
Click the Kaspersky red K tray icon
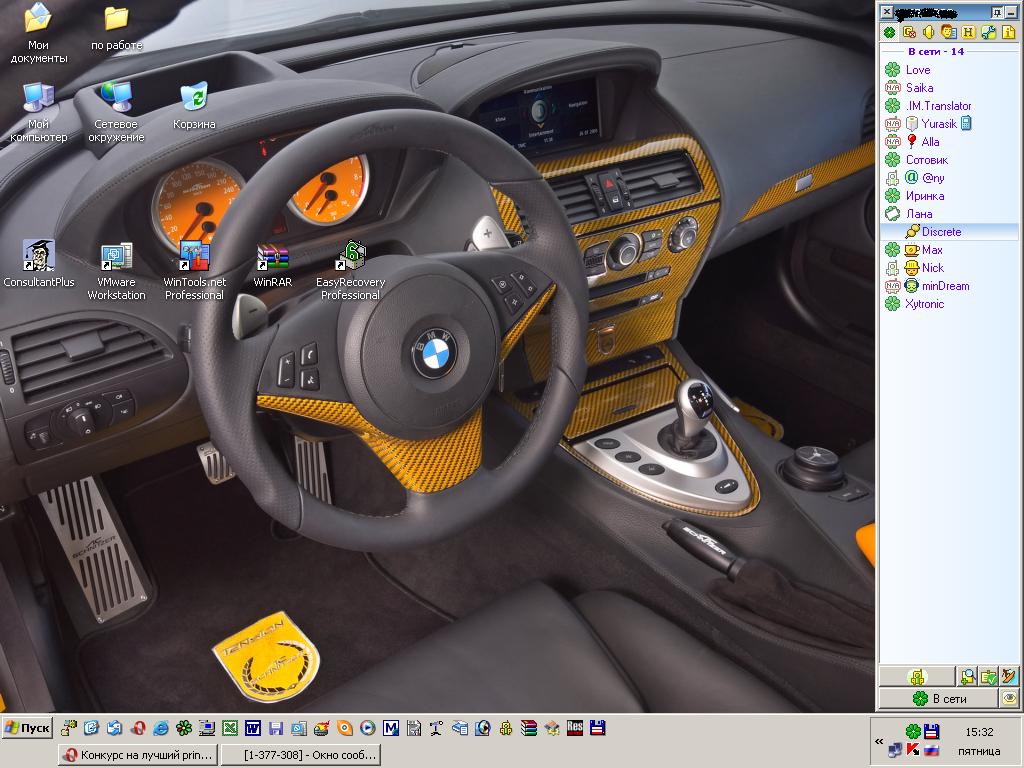coord(913,750)
